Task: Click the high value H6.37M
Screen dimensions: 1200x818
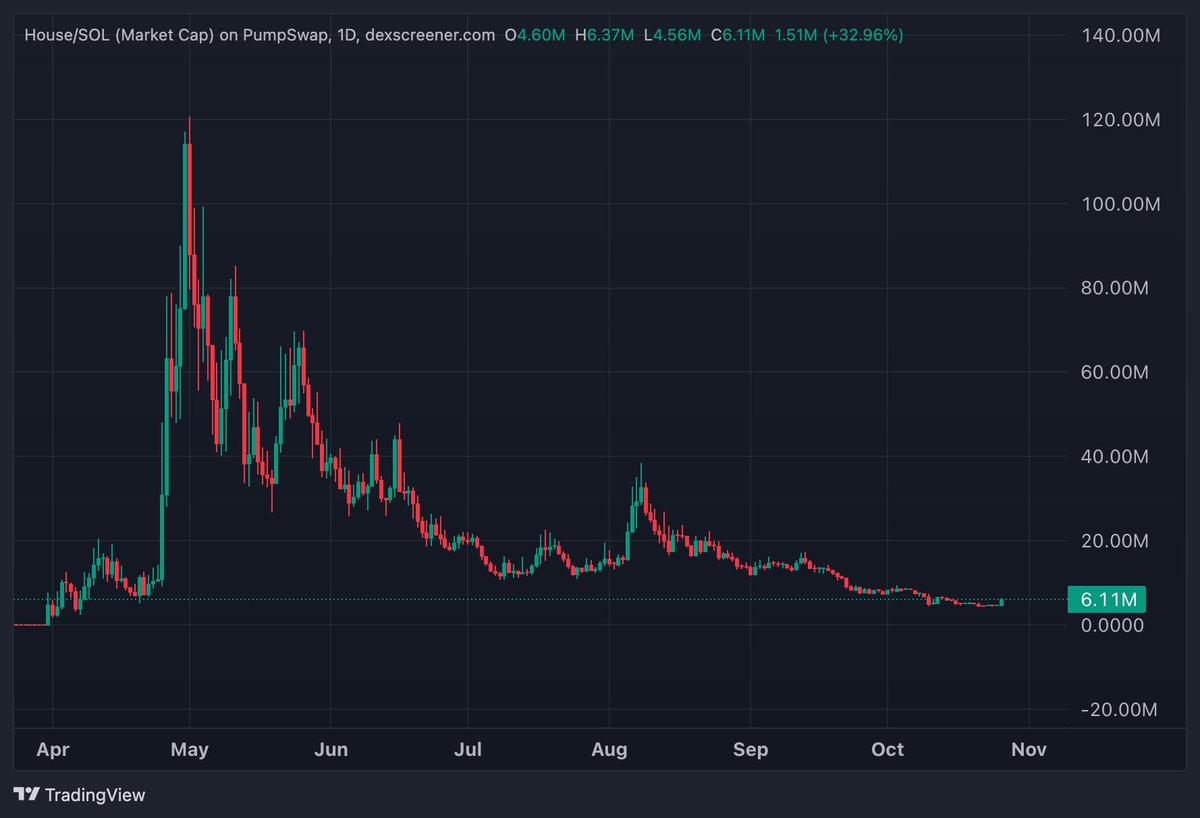Action: point(604,35)
